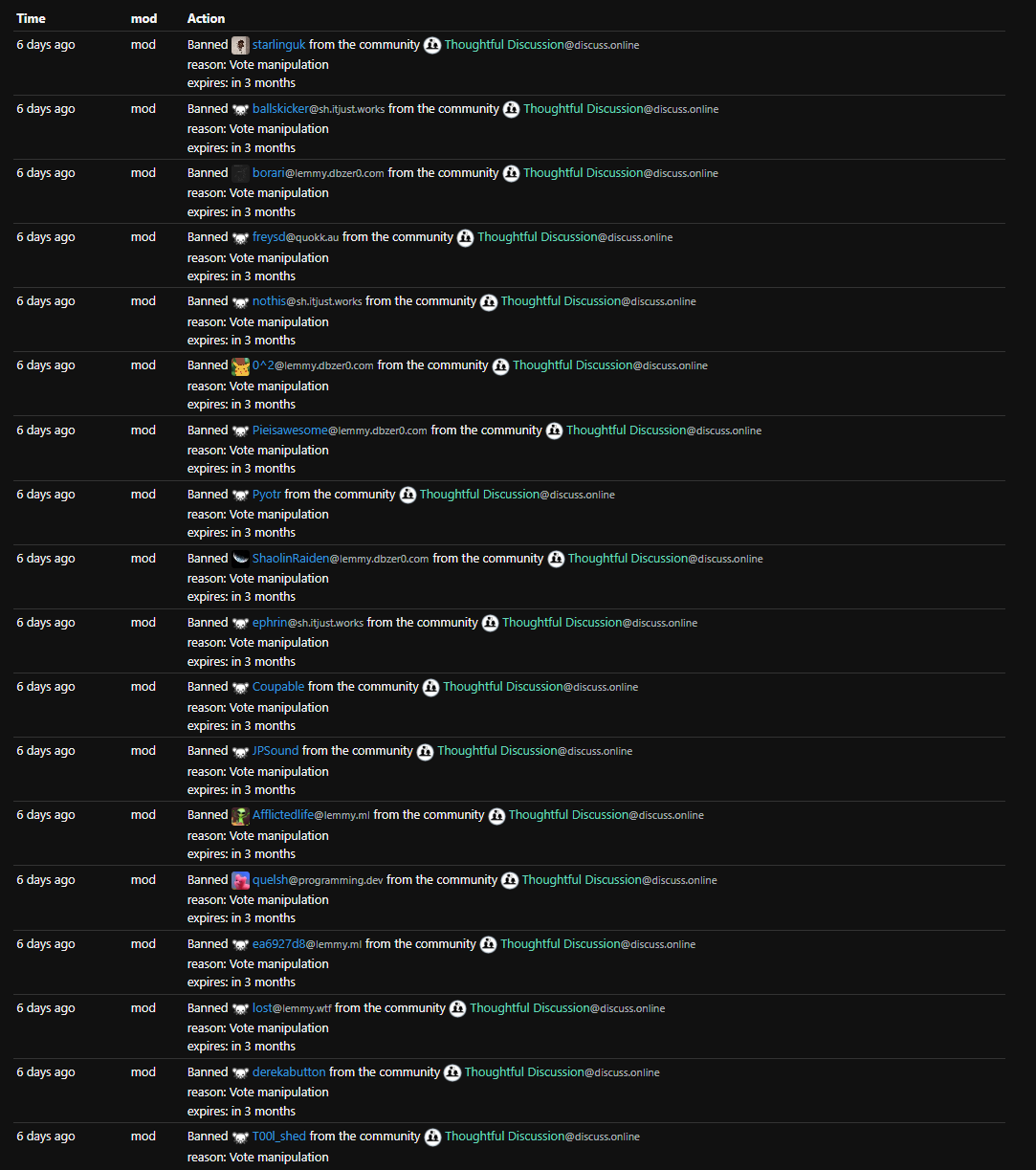Open derekabutton's profile link
Viewport: 1036px width, 1170px height.
point(288,1072)
